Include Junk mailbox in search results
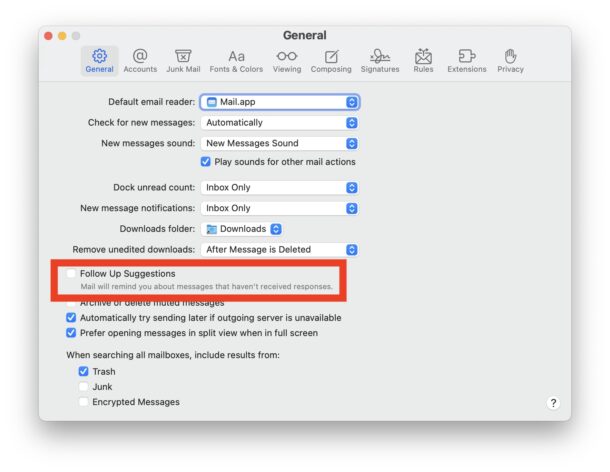 click(x=84, y=387)
